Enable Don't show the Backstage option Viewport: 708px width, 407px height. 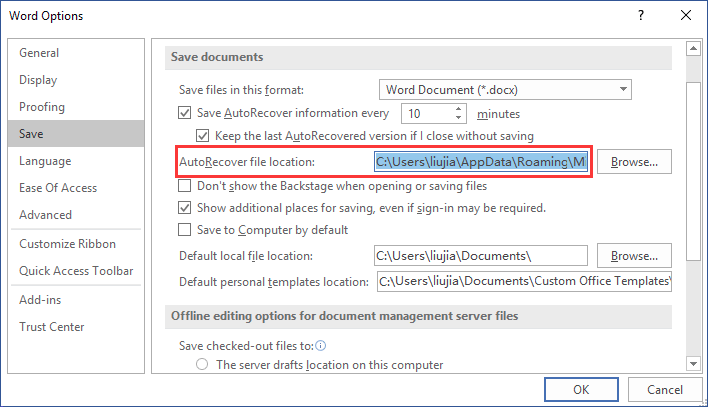pyautogui.click(x=184, y=186)
